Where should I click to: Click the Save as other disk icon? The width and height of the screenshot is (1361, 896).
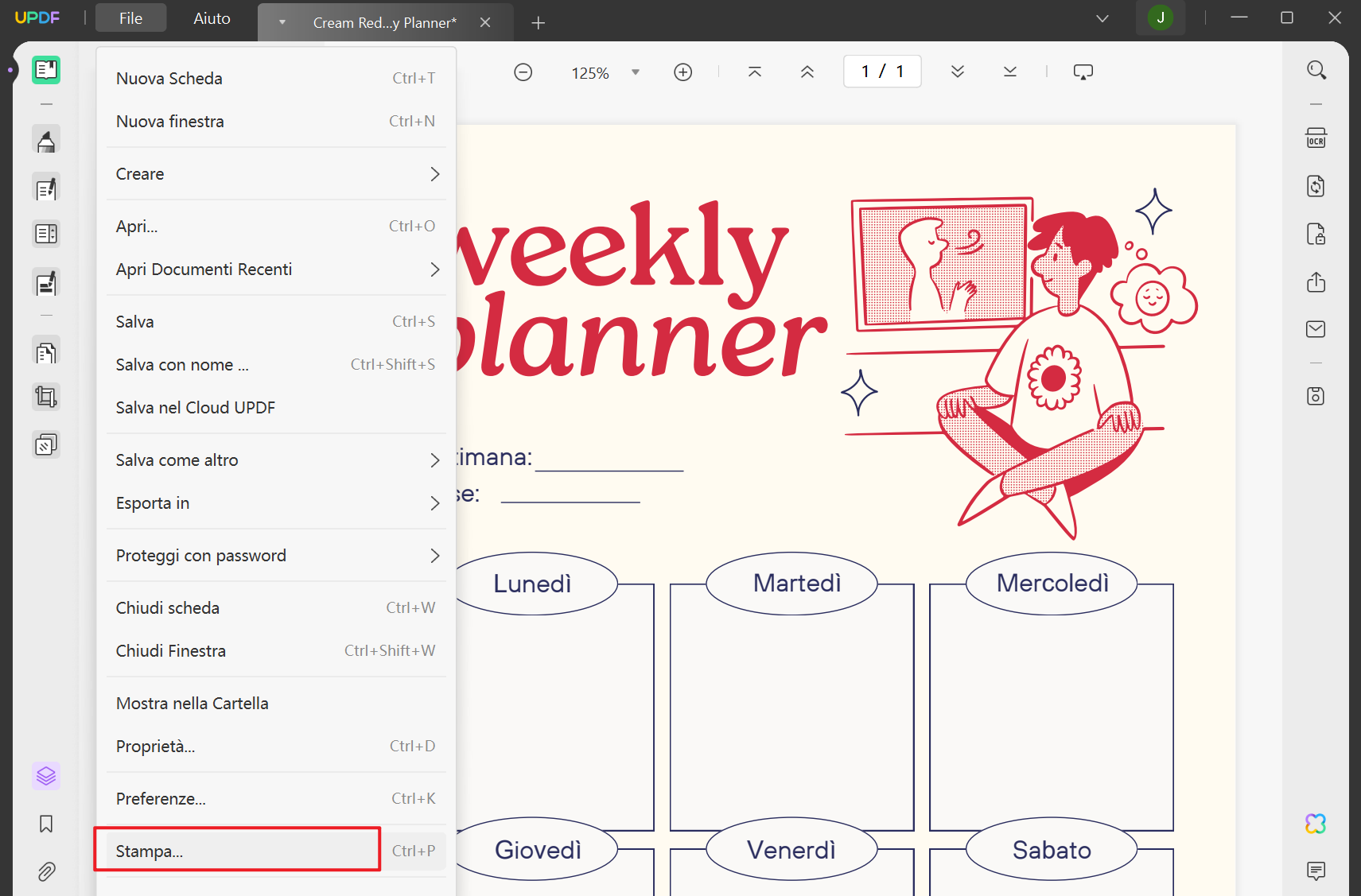(1316, 396)
